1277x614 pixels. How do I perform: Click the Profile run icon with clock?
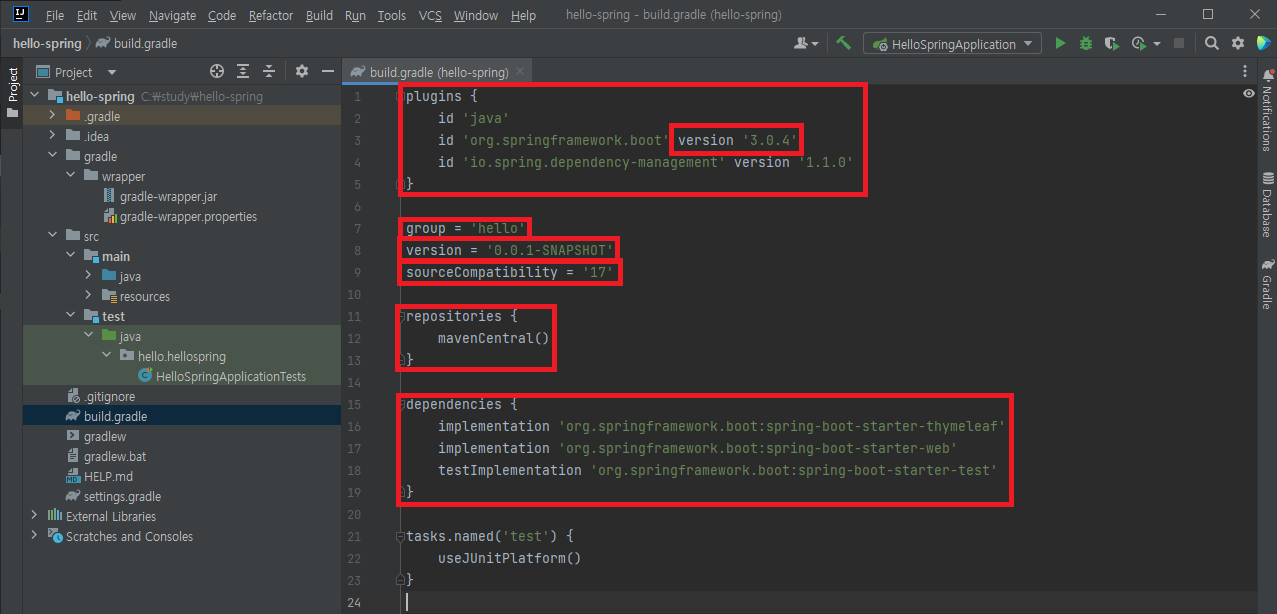[1138, 43]
